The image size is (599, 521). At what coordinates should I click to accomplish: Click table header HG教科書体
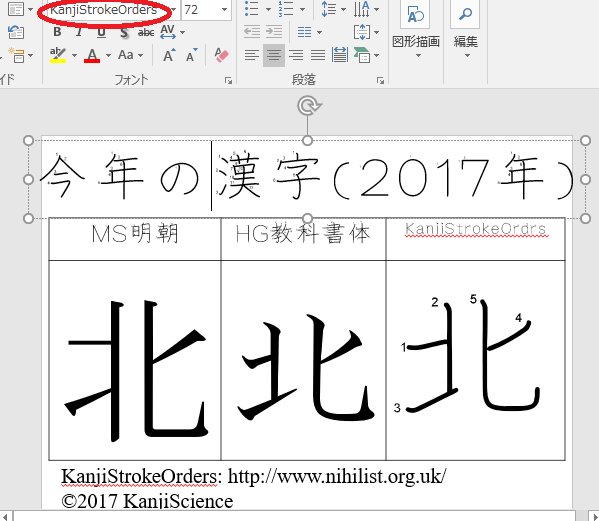click(303, 234)
